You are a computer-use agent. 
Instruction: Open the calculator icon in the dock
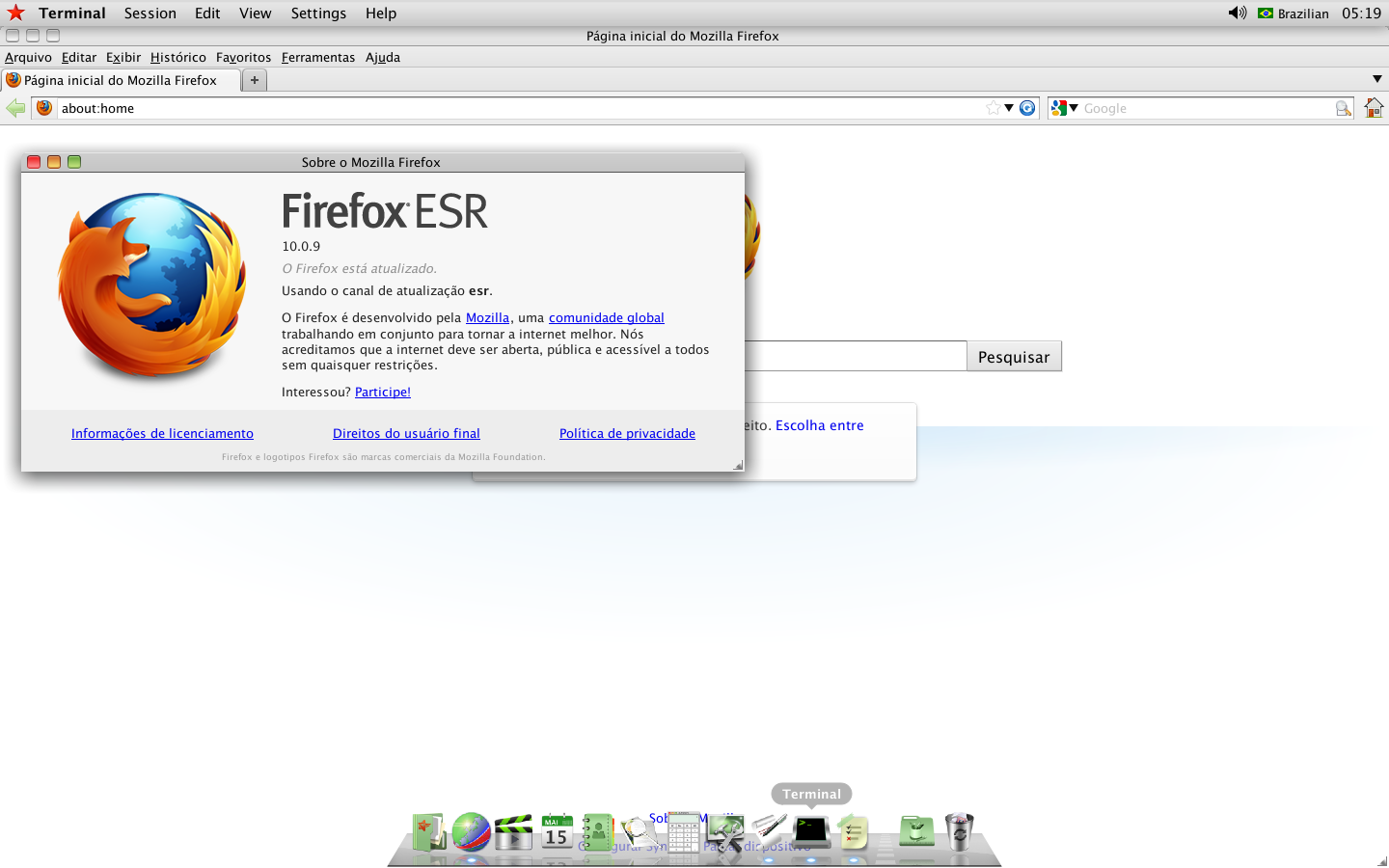[x=683, y=831]
